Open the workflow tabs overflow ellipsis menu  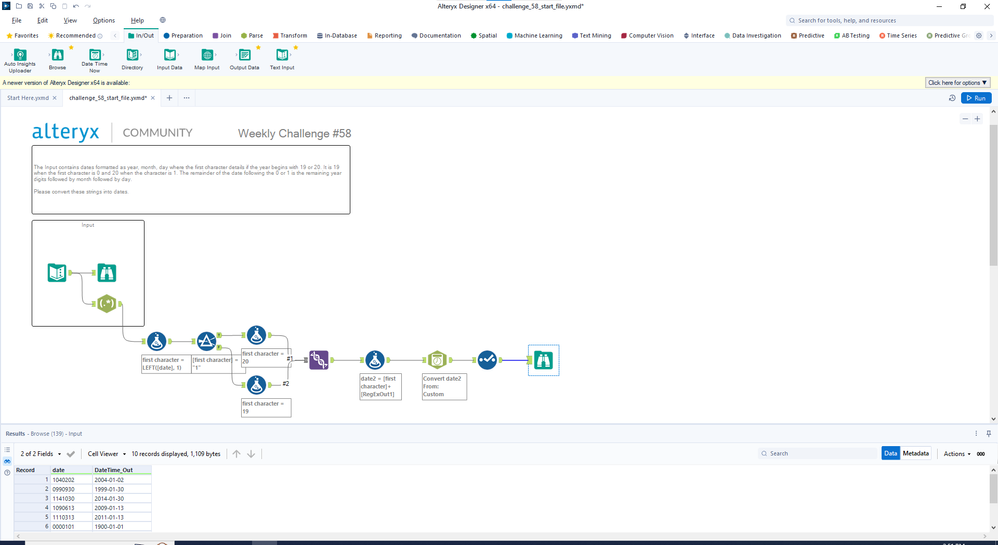[186, 98]
